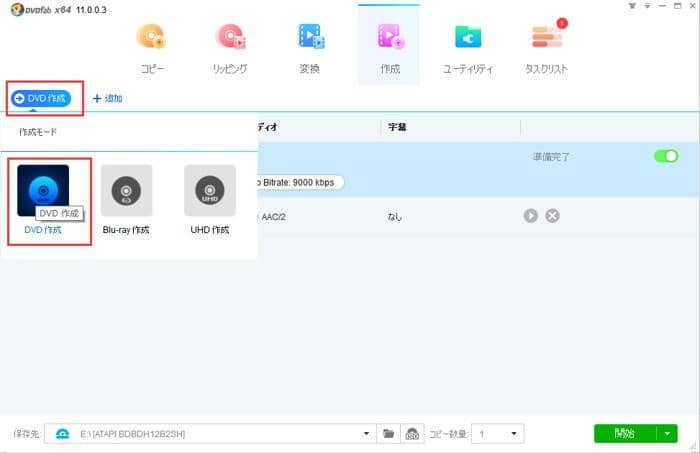Click the DVD 作成 mode switcher button
This screenshot has width=700, height=453.
coord(44,98)
